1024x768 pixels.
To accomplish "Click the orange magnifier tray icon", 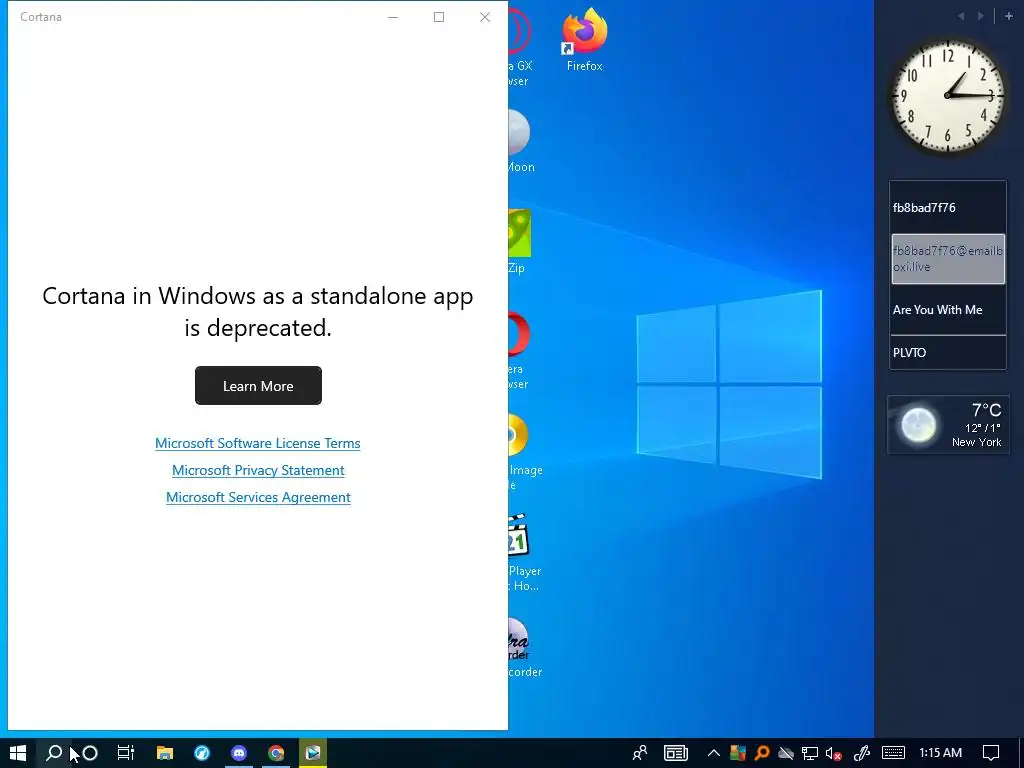I will click(761, 753).
